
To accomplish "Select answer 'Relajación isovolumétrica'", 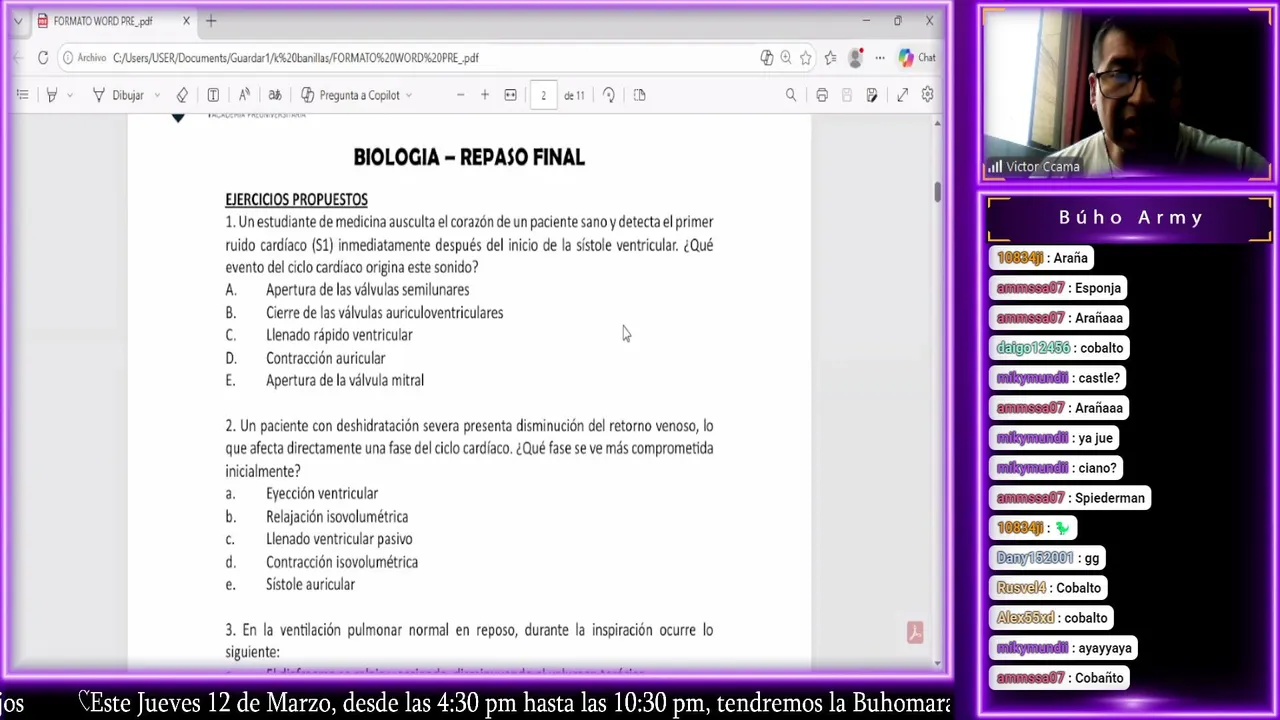I will tap(337, 517).
